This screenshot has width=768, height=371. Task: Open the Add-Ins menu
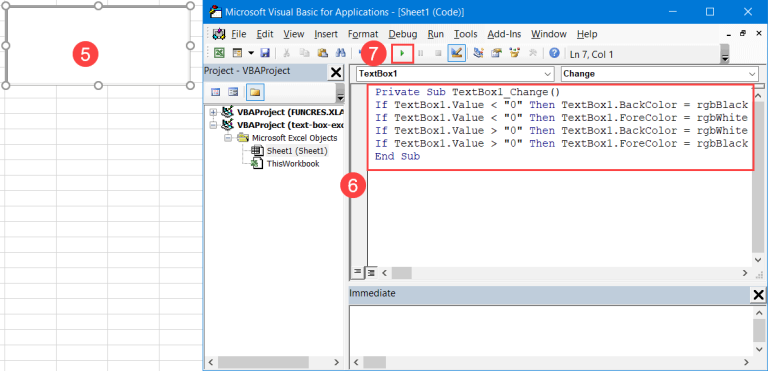[504, 34]
